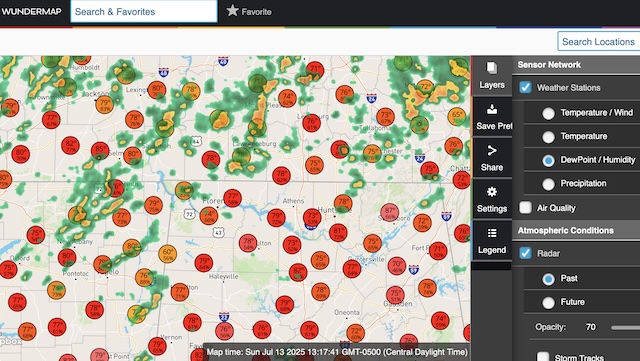This screenshot has width=640, height=361.
Task: Open Settings gear icon
Action: click(x=492, y=192)
